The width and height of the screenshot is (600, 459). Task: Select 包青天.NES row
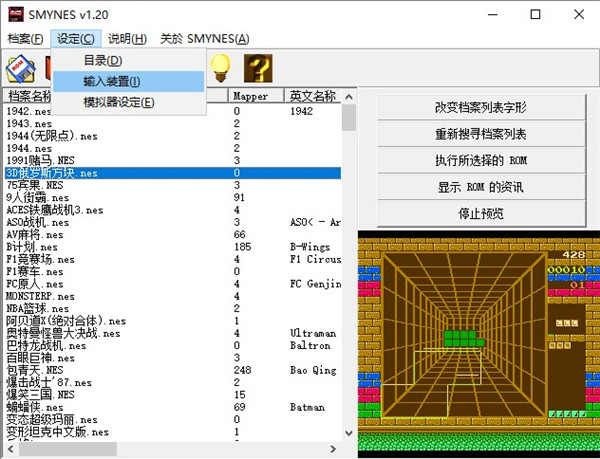pos(173,370)
